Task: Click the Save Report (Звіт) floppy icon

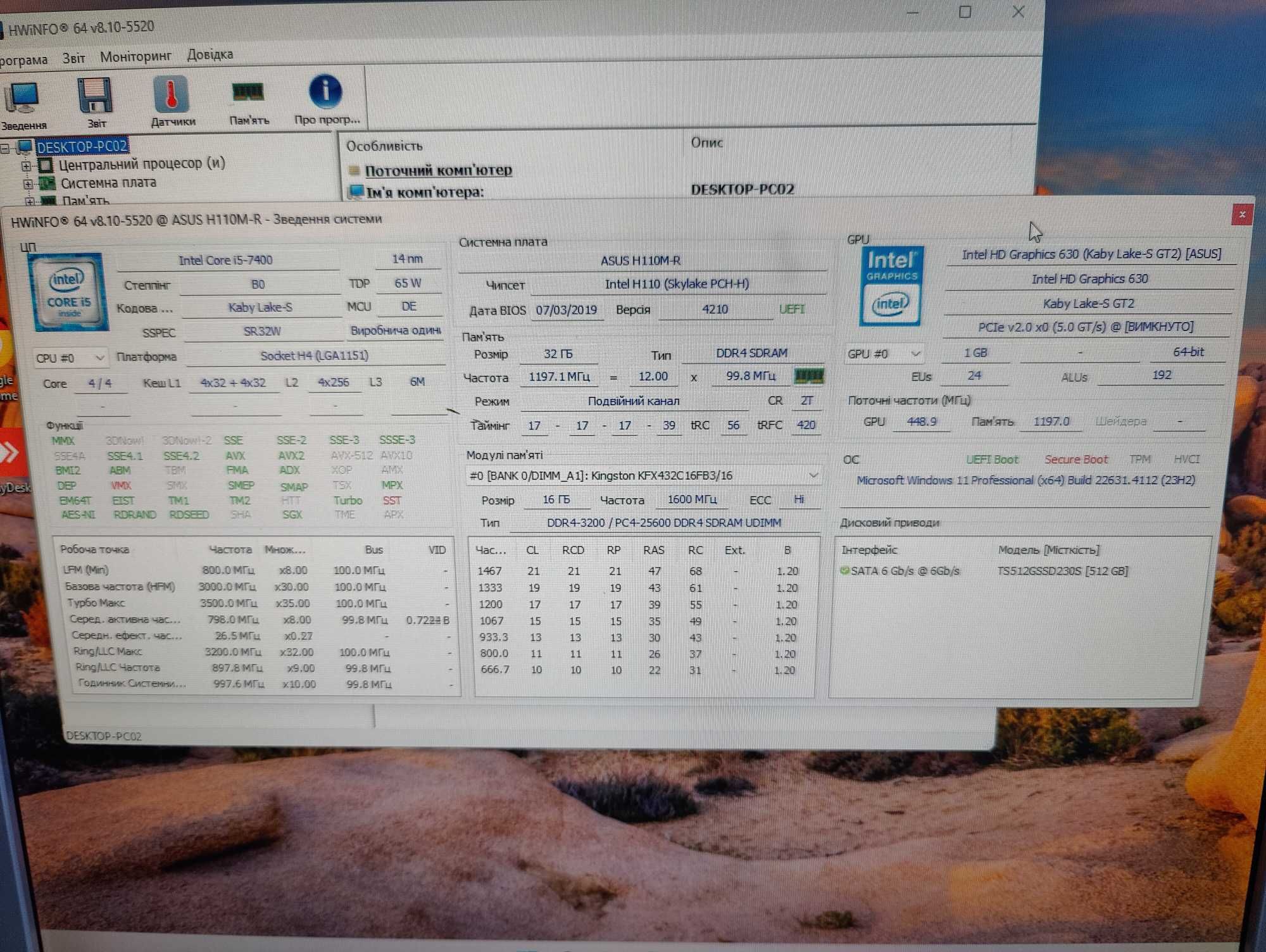Action: pyautogui.click(x=95, y=96)
